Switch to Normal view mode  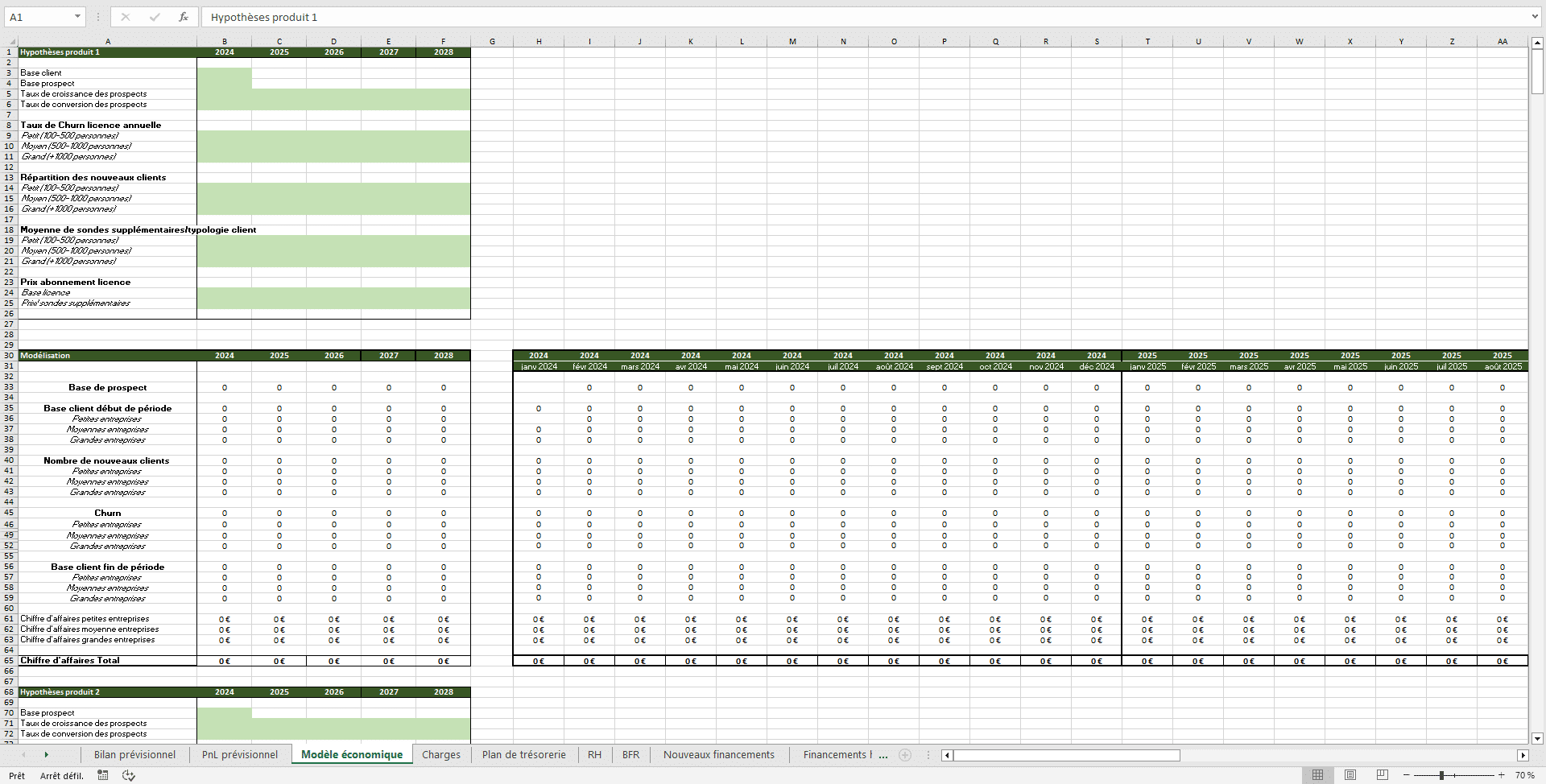click(1317, 775)
